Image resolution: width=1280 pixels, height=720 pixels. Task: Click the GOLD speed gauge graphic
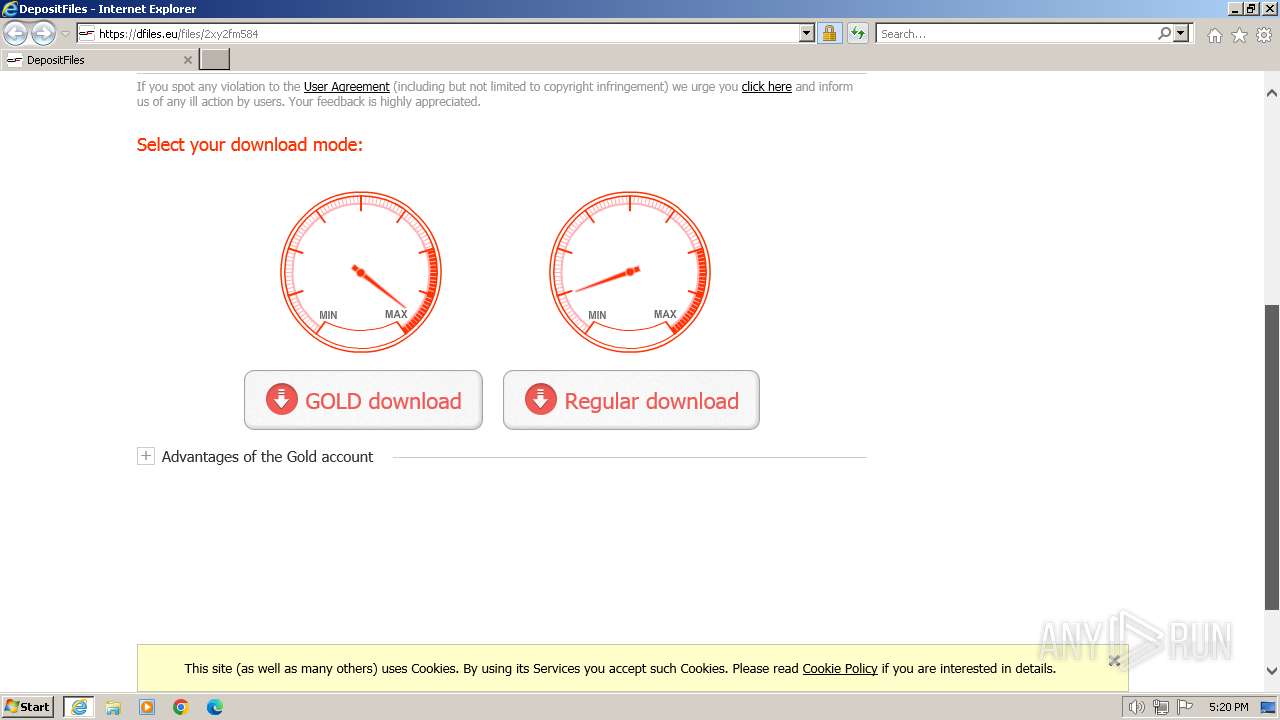(x=361, y=272)
